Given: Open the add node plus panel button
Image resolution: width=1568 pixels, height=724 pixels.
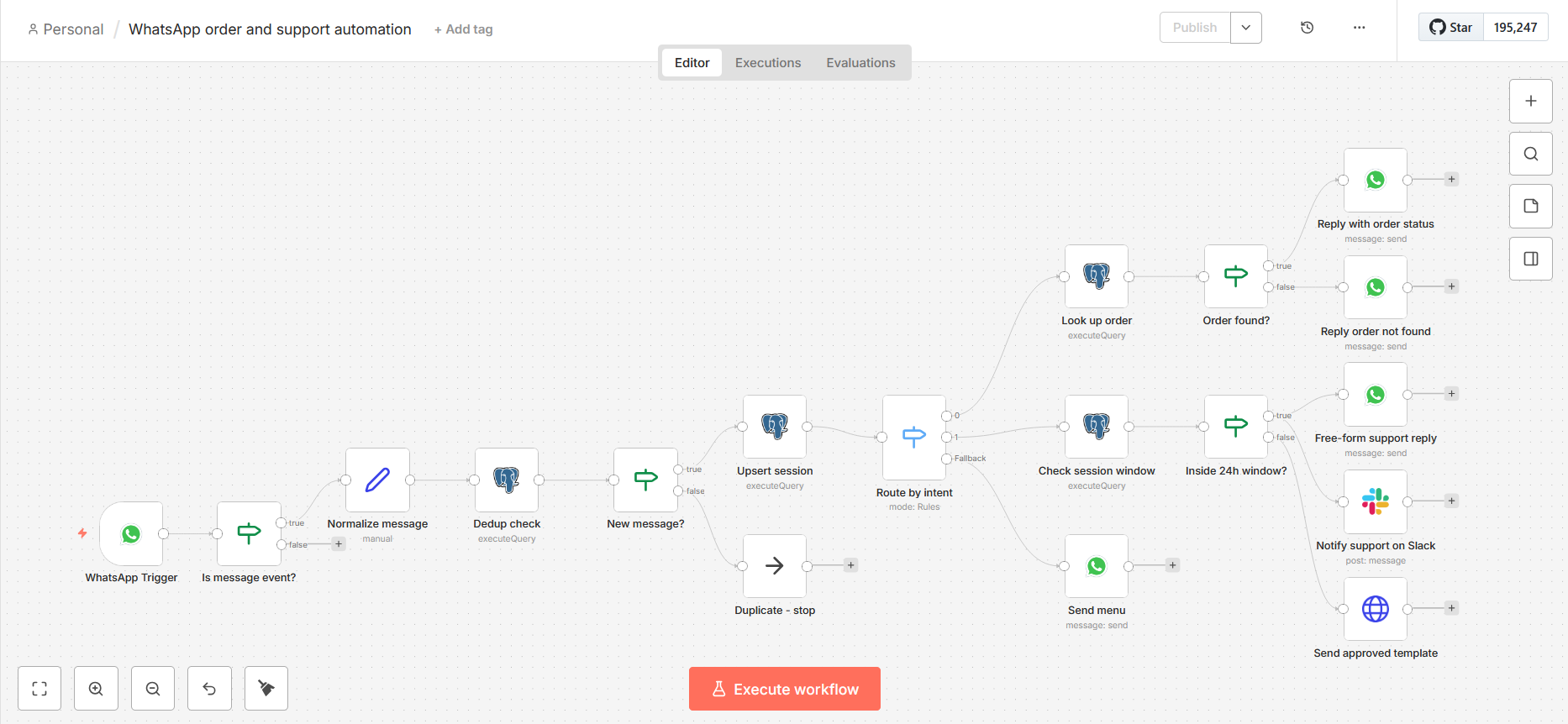Looking at the screenshot, I should point(1531,101).
